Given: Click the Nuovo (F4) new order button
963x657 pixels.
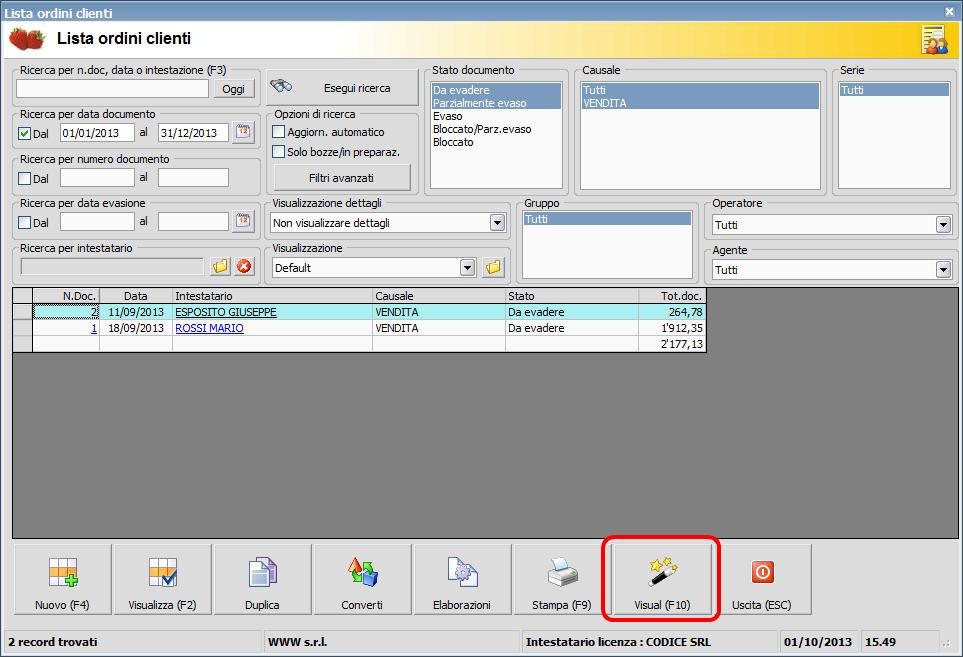Looking at the screenshot, I should pyautogui.click(x=63, y=579).
